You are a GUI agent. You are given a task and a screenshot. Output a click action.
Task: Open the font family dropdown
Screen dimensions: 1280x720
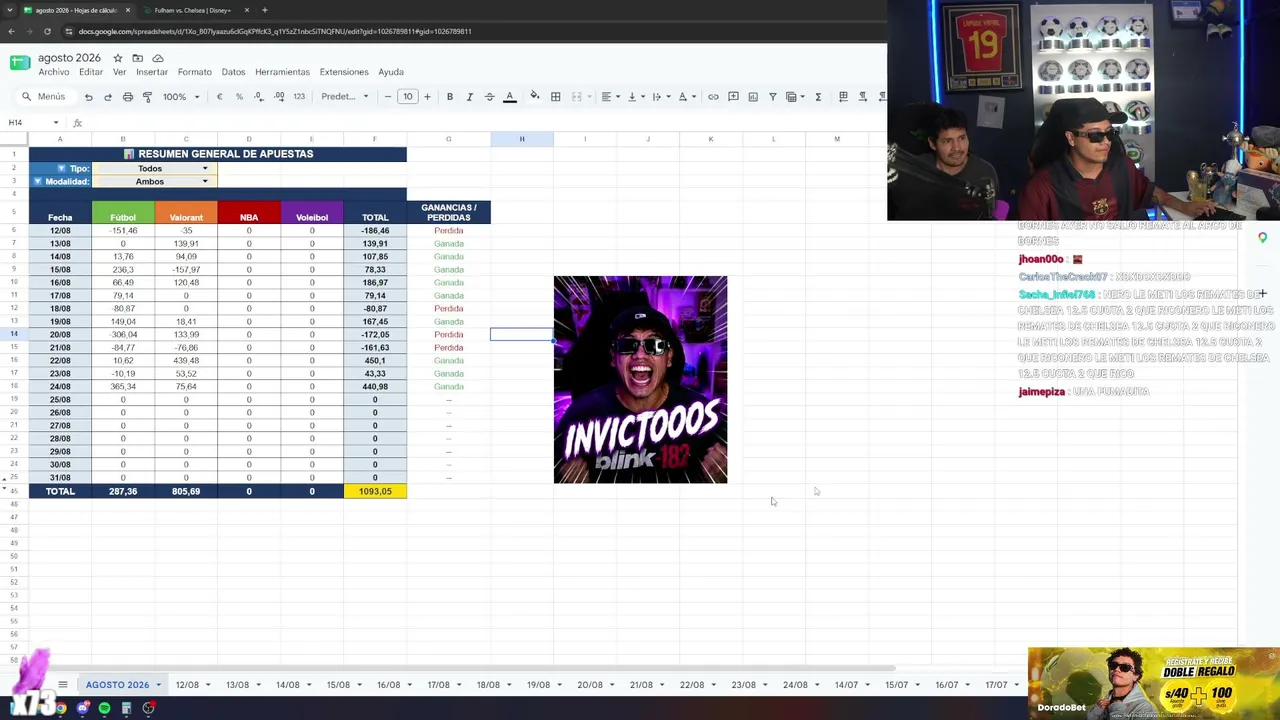344,97
